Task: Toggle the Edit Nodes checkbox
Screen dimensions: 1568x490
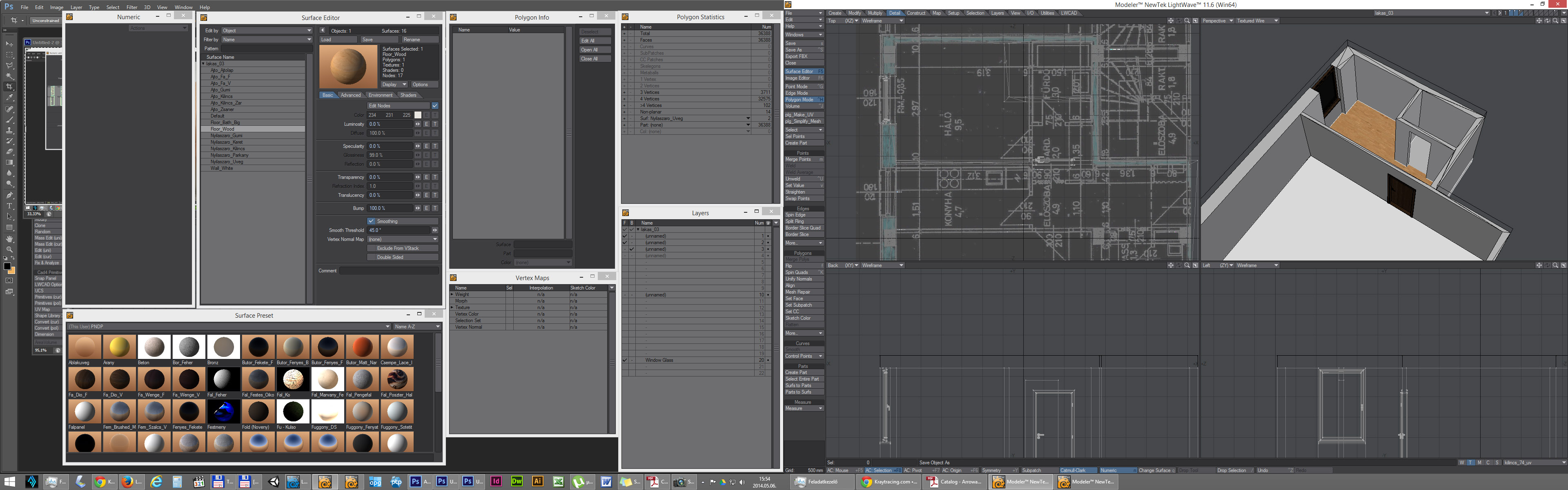Action: (435, 106)
